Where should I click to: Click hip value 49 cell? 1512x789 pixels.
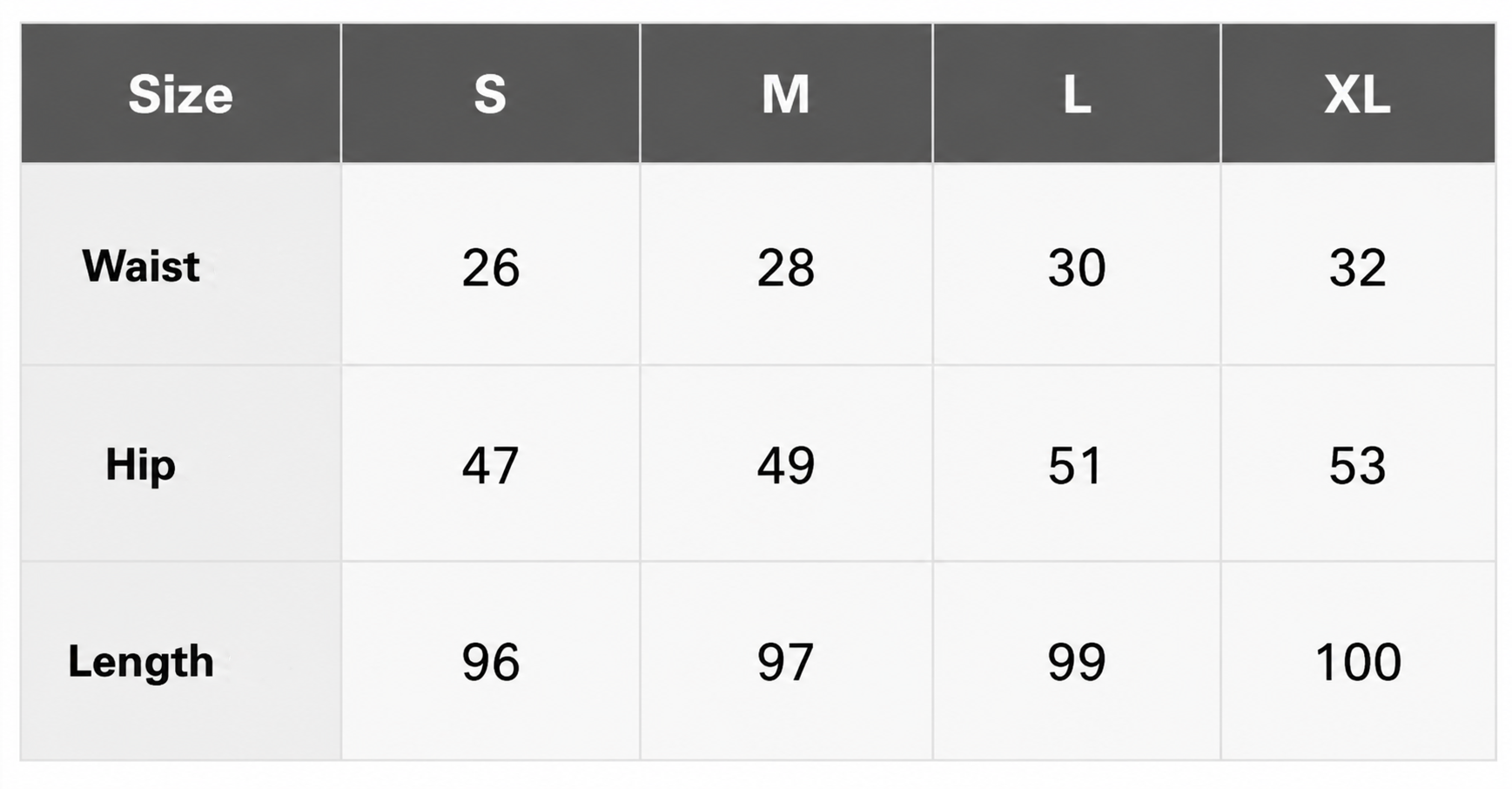[x=786, y=463]
